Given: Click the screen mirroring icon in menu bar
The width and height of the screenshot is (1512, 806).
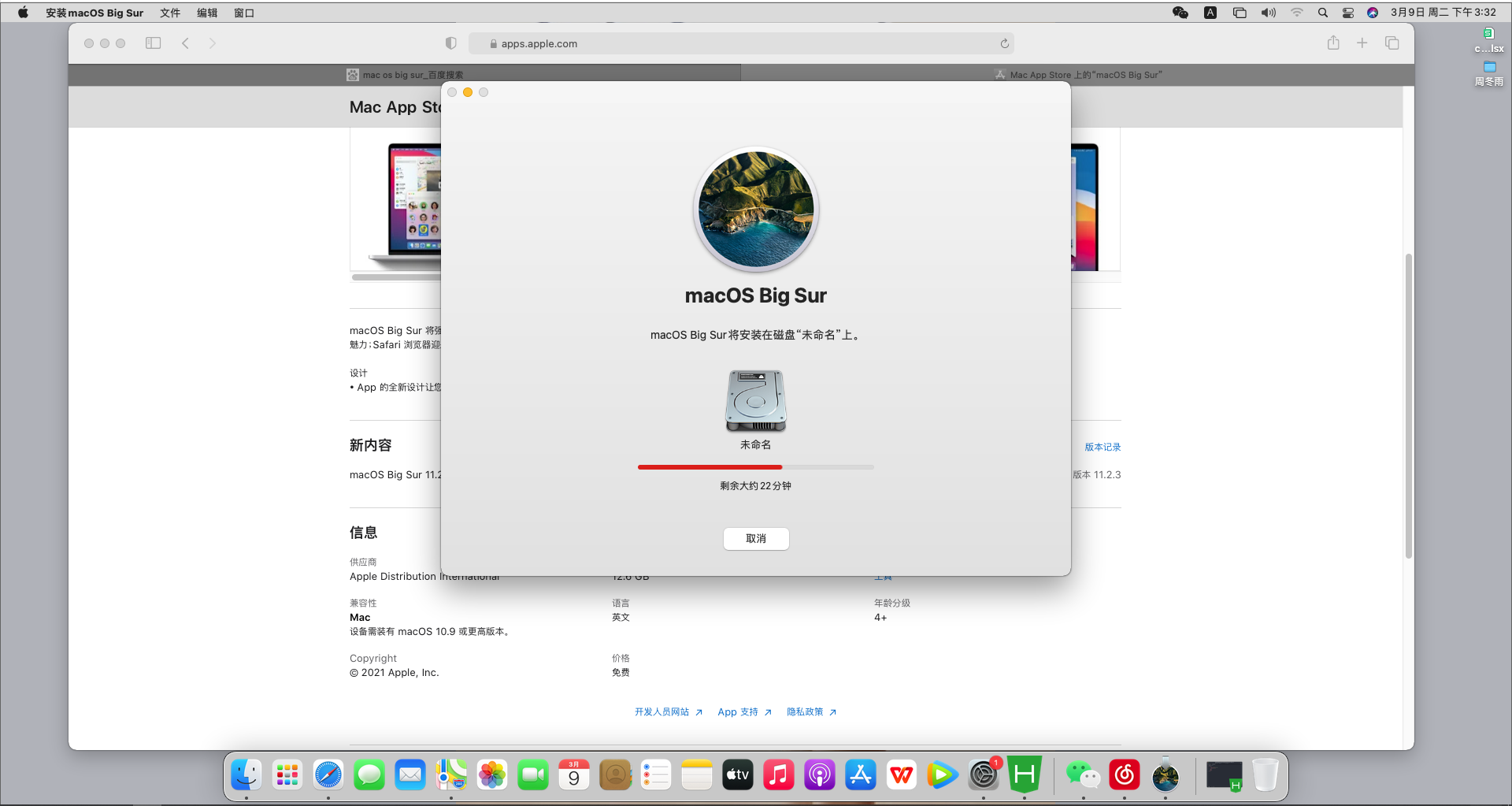Looking at the screenshot, I should pos(1240,13).
